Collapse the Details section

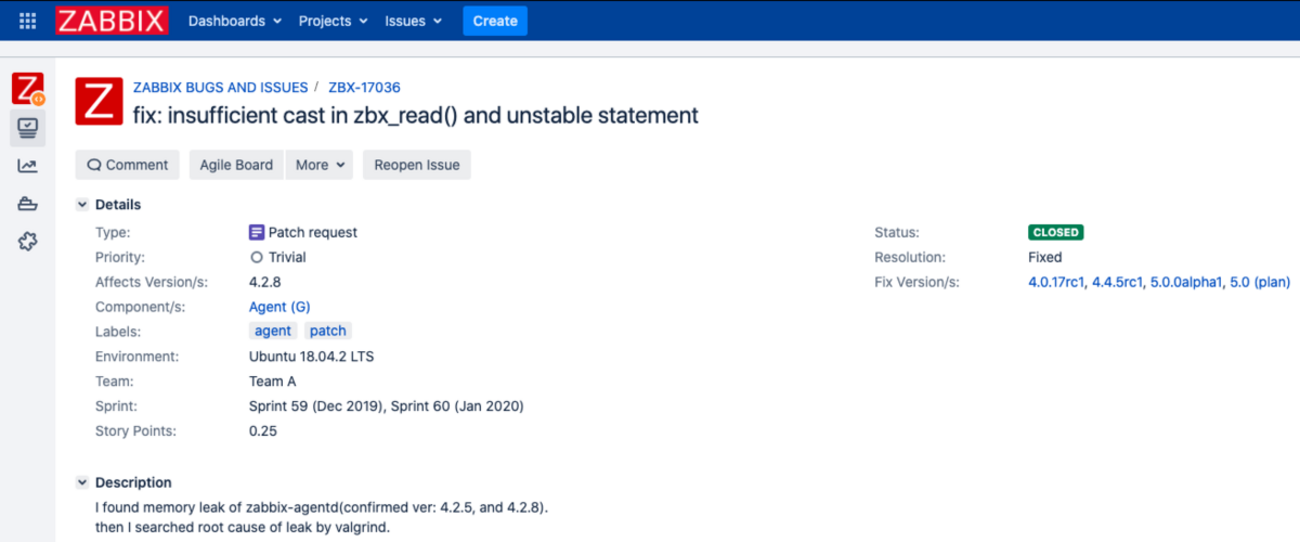point(83,205)
